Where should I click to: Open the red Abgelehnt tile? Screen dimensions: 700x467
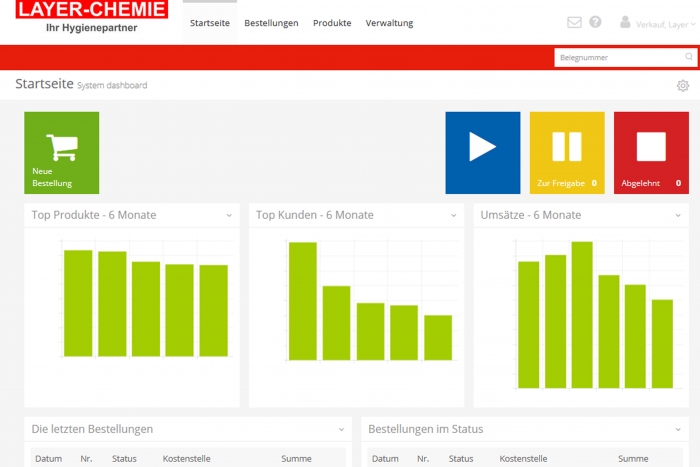click(651, 152)
